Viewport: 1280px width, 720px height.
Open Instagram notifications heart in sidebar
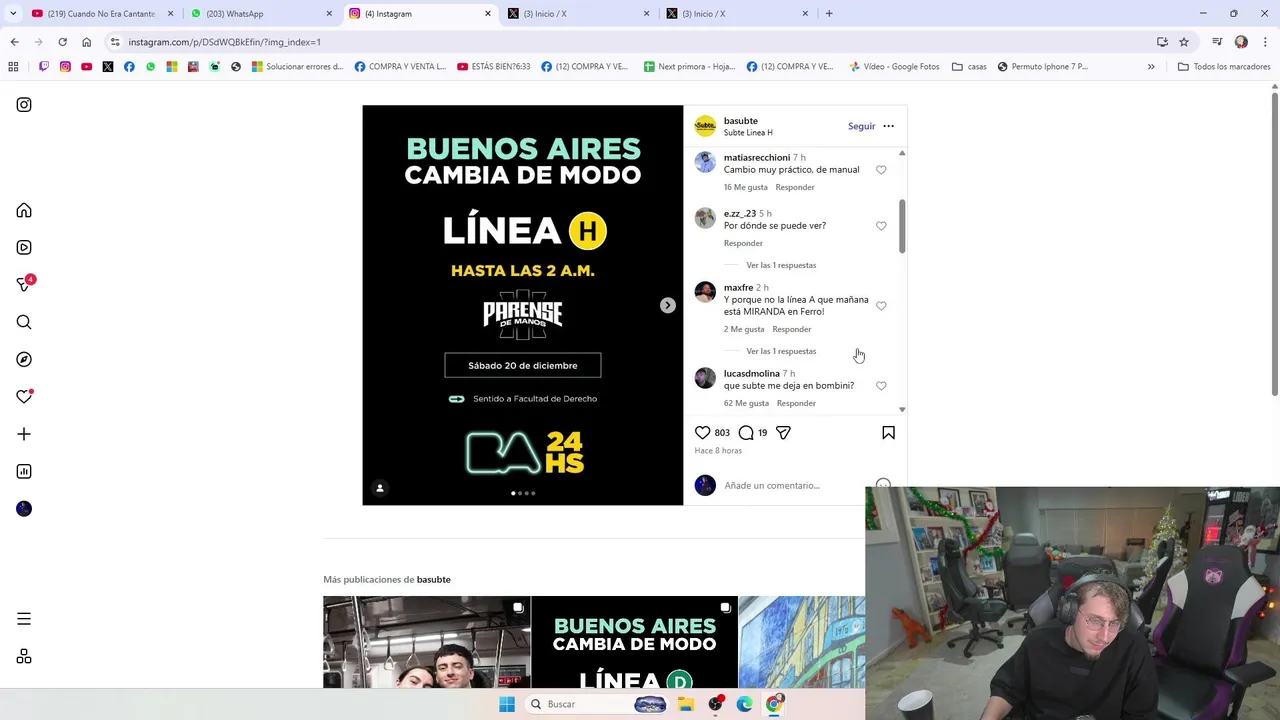[24, 397]
